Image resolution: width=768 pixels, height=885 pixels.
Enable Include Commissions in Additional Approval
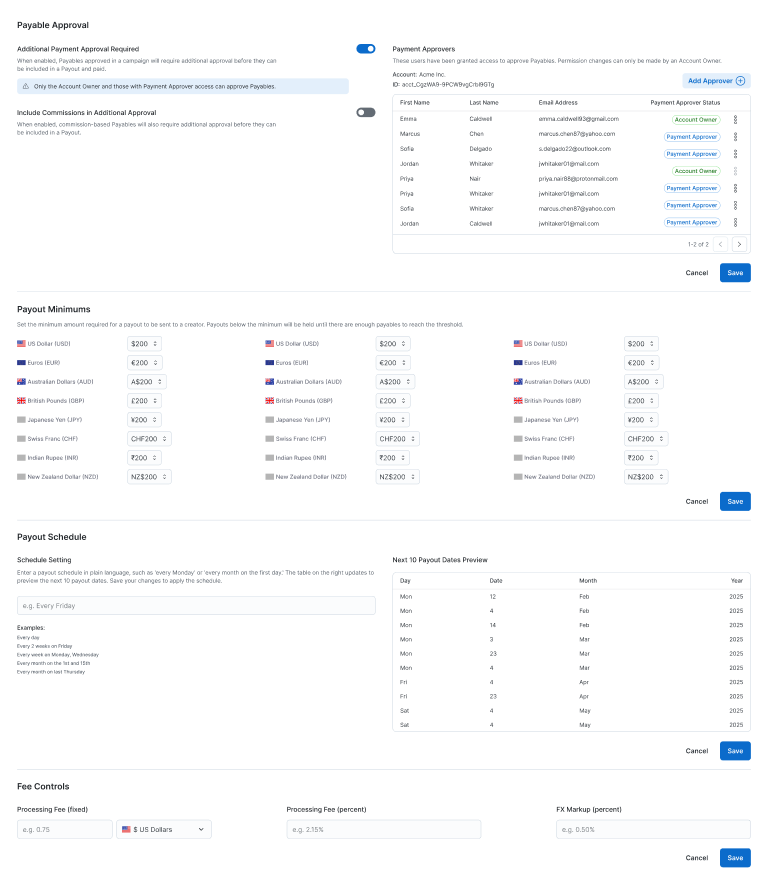click(x=365, y=112)
